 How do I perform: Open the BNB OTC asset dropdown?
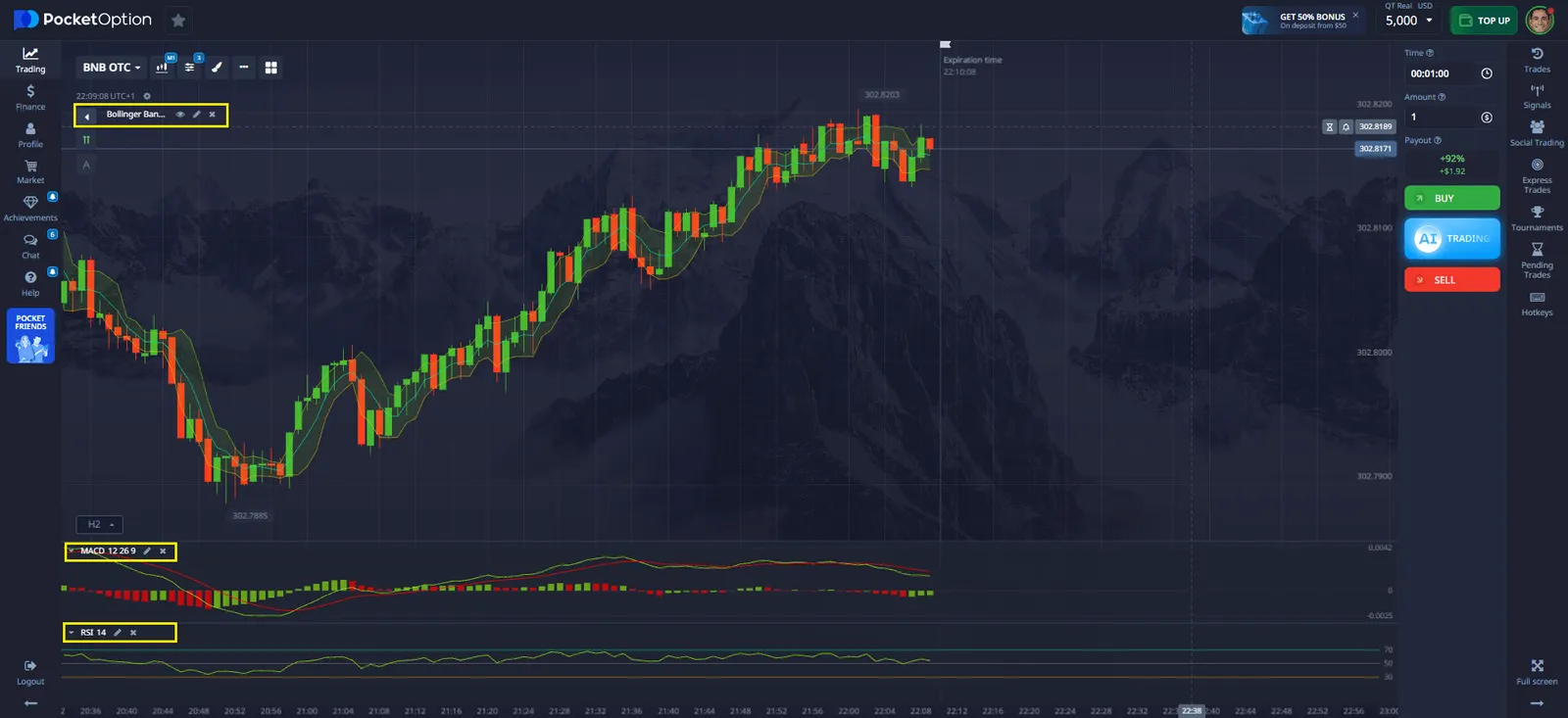pos(111,68)
